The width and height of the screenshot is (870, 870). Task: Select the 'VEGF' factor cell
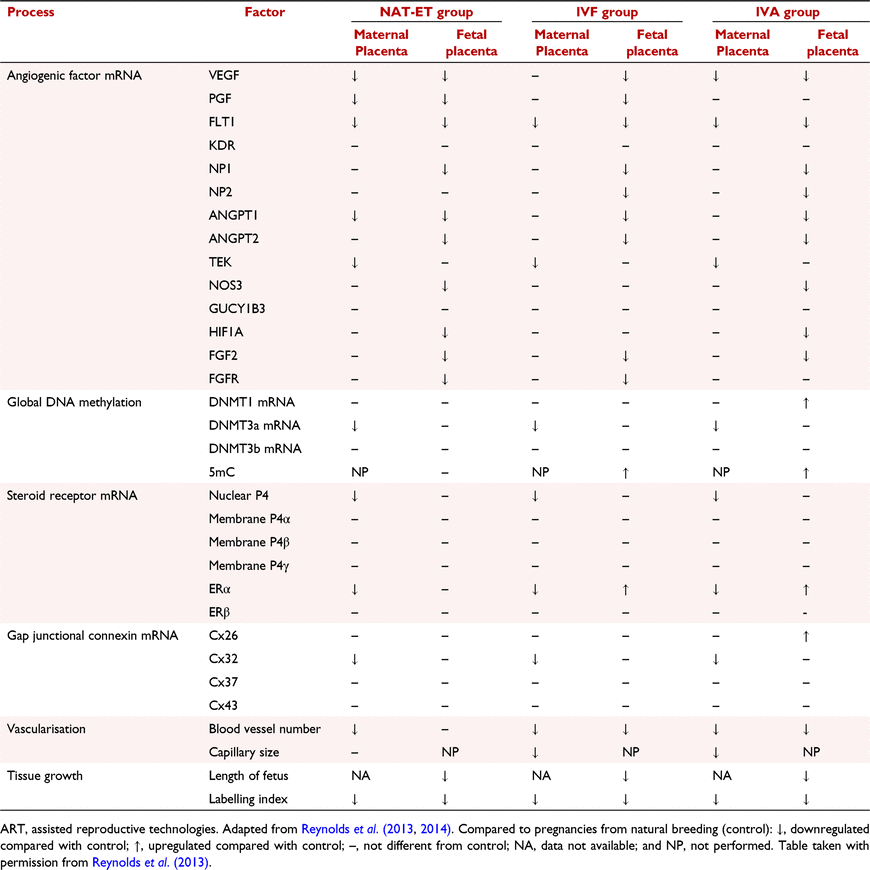click(x=224, y=75)
